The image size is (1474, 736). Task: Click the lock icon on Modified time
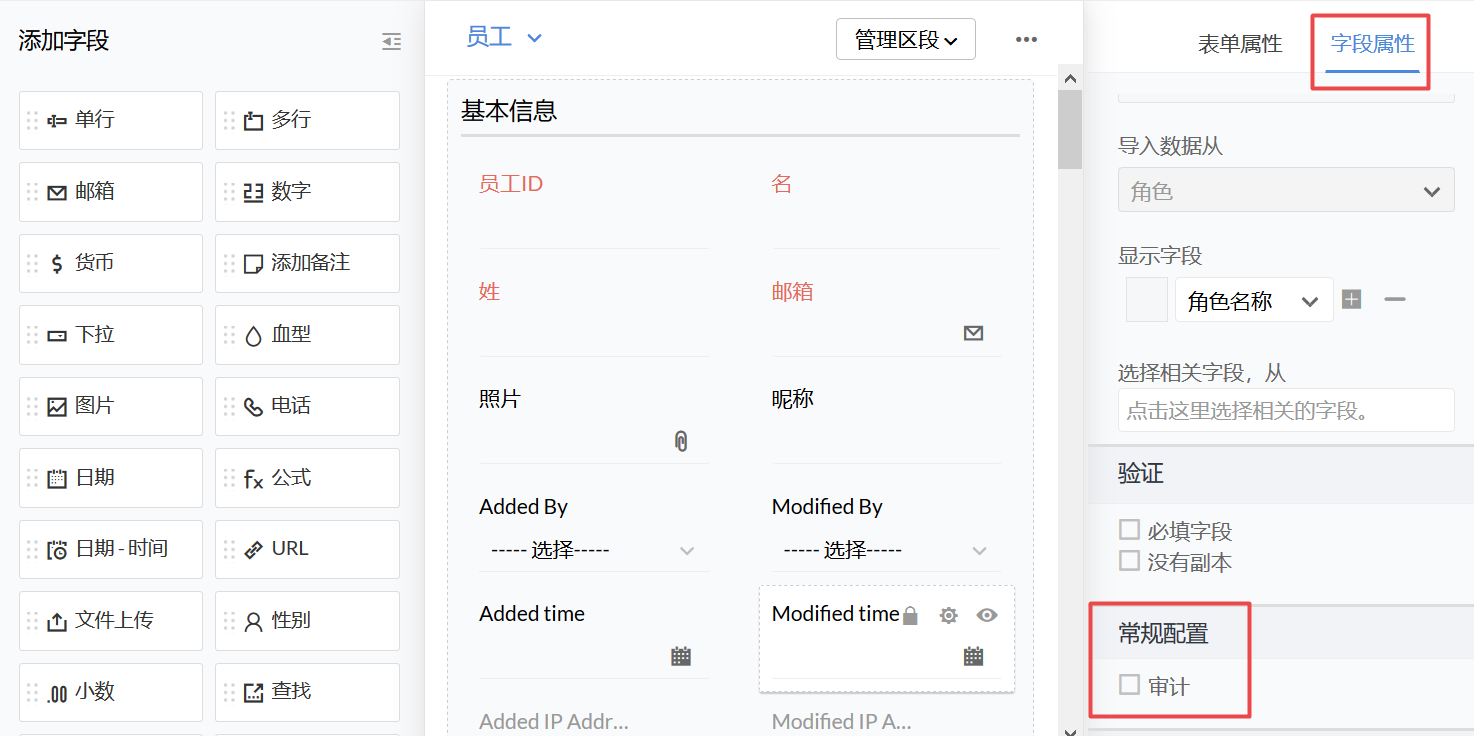click(x=910, y=616)
